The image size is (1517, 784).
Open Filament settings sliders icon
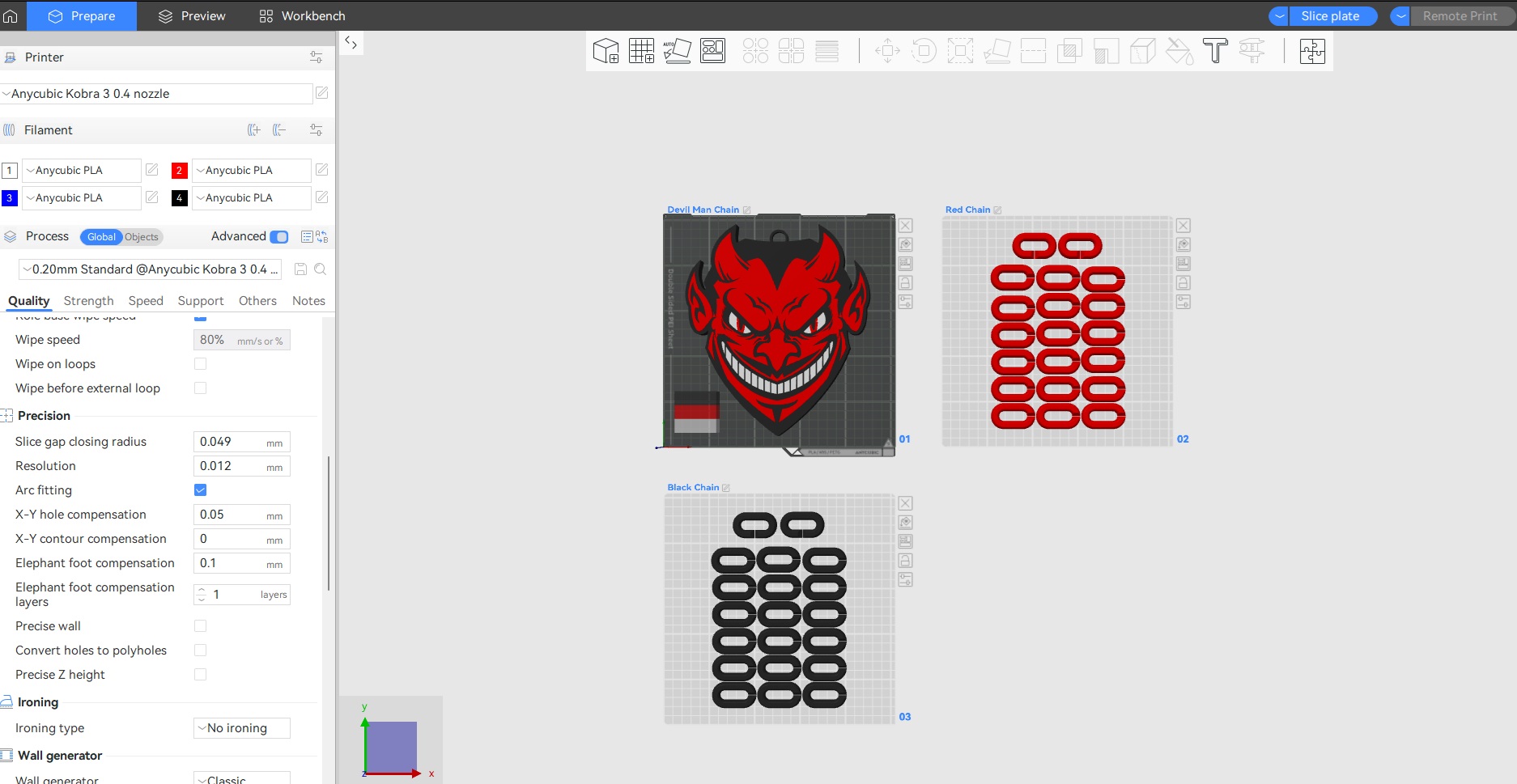[x=317, y=130]
